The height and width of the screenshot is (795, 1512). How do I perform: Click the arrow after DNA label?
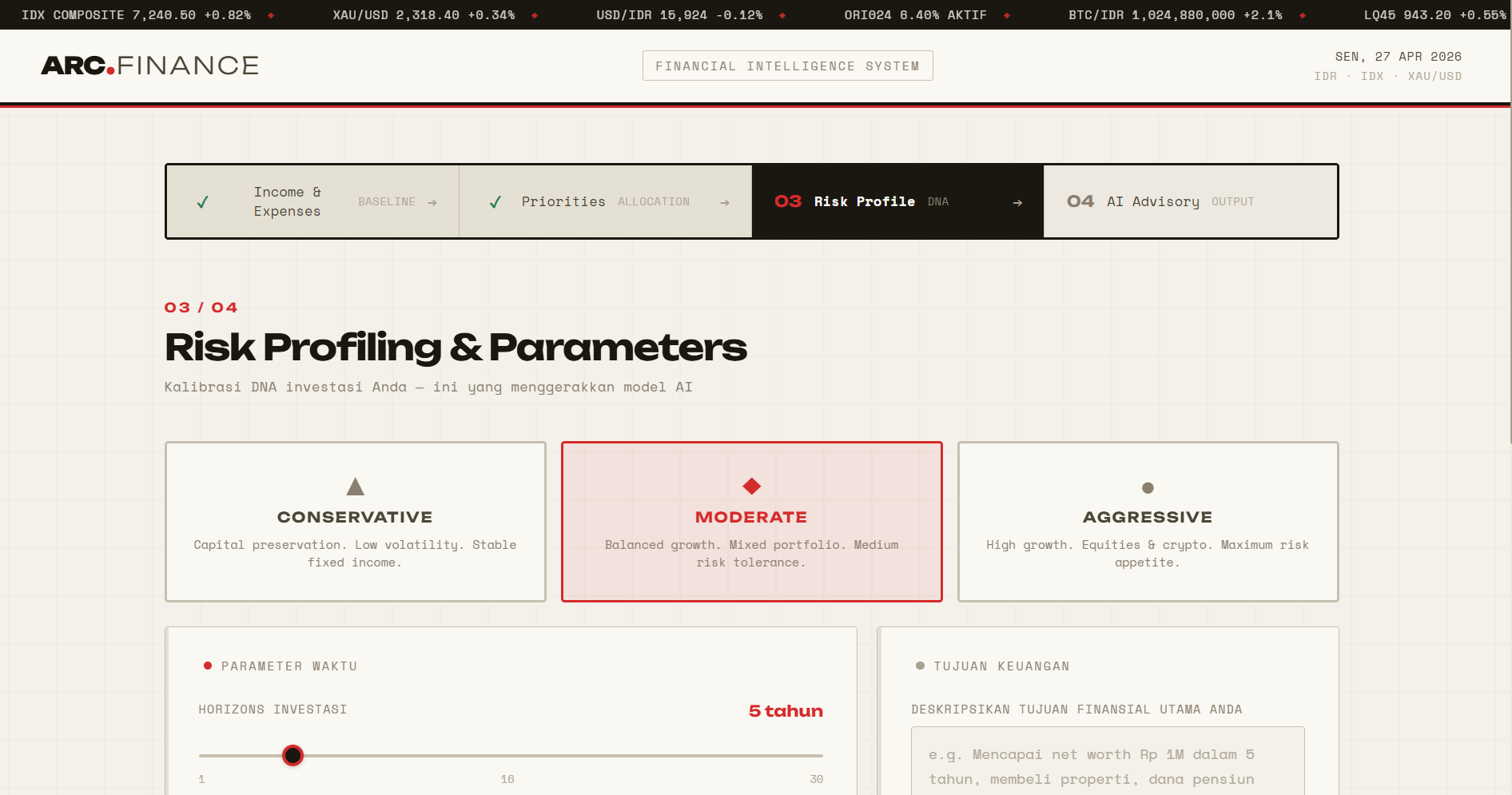pyautogui.click(x=1017, y=202)
